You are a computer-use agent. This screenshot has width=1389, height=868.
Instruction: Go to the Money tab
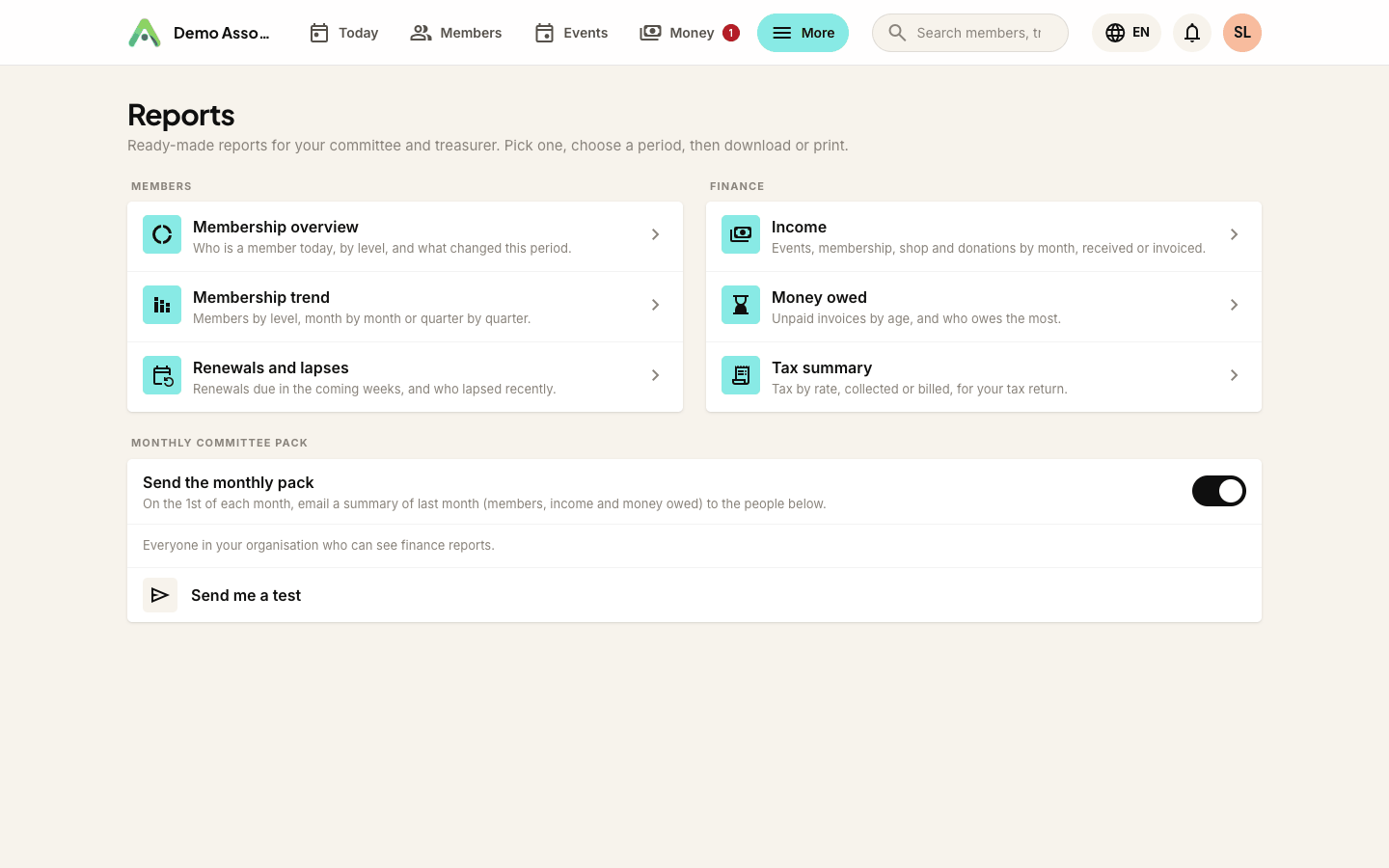pyautogui.click(x=689, y=33)
